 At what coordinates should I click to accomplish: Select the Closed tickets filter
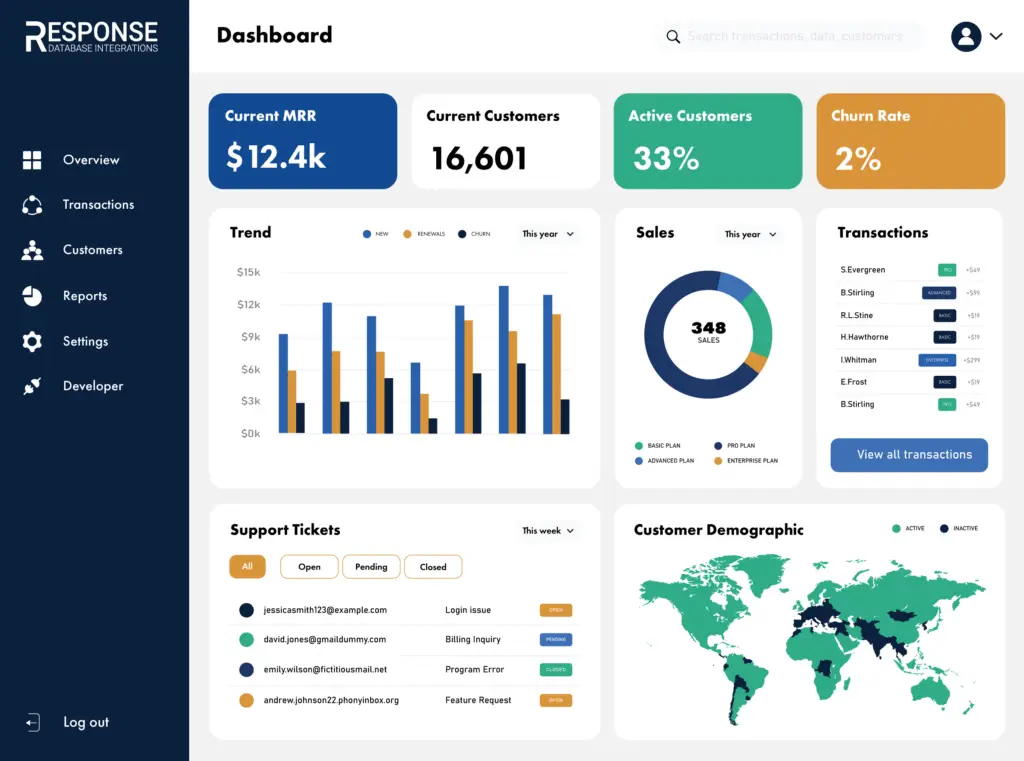[x=433, y=567]
